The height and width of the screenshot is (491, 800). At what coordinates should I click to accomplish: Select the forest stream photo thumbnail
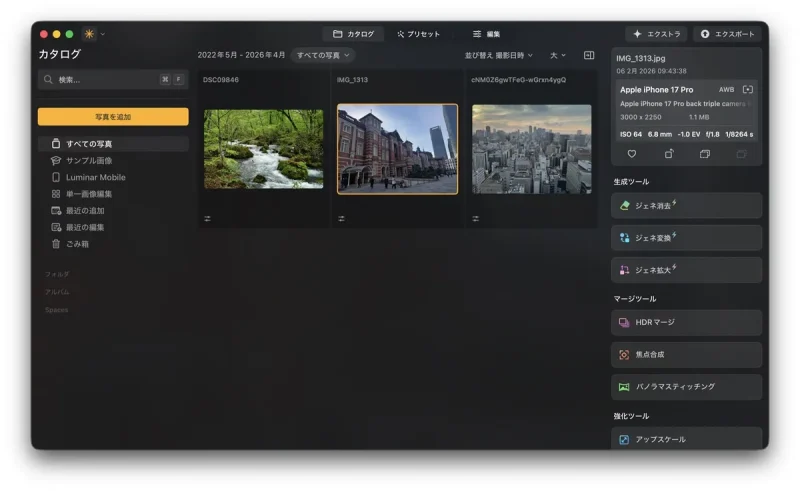point(263,149)
